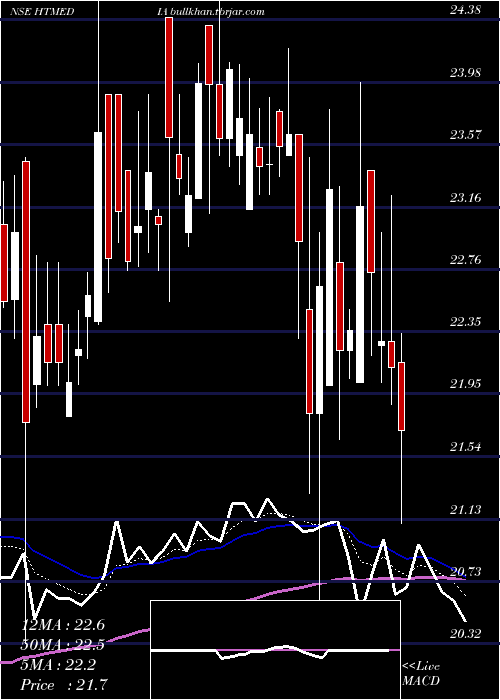Viewport: 500px width, 700px height.
Task: Click the <<Live MACD label
Action: 421,673
